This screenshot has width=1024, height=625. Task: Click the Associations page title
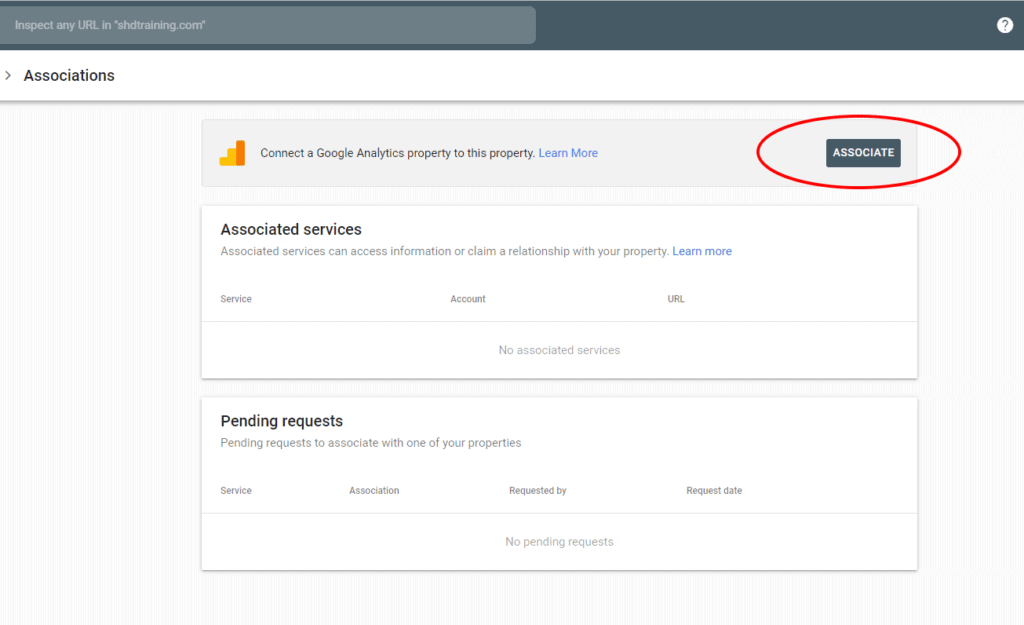coord(69,76)
